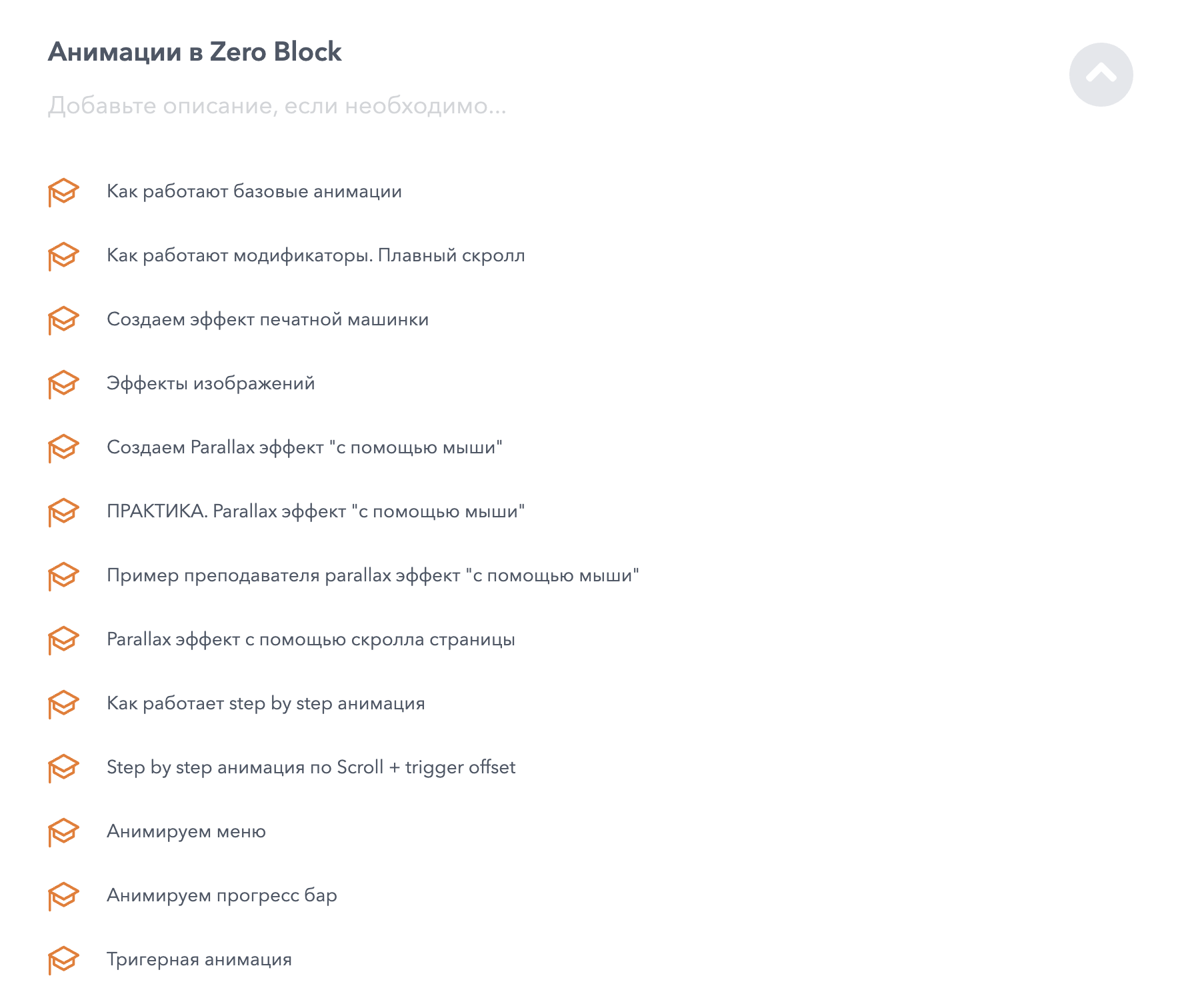This screenshot has height=1008, width=1180.
Task: Open the "Анимируем прогресс бар" lesson title
Action: [221, 895]
